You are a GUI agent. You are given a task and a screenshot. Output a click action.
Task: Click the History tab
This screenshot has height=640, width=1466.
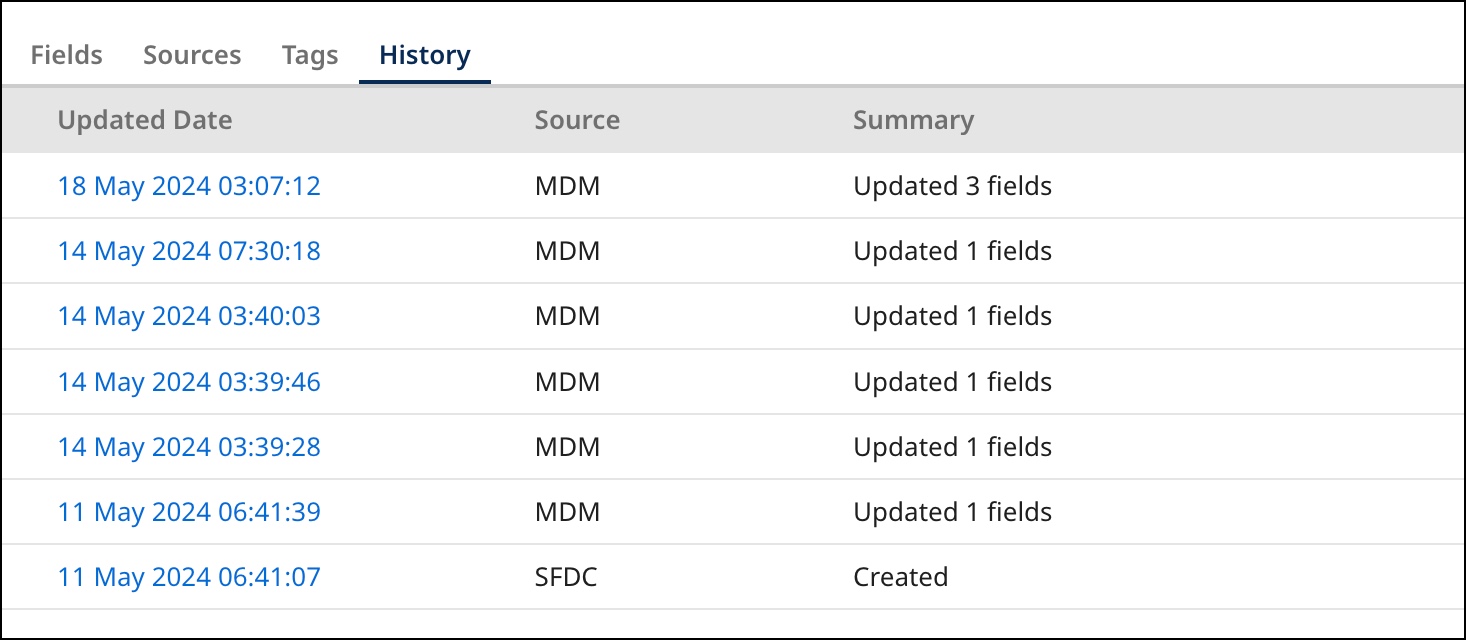coord(425,55)
